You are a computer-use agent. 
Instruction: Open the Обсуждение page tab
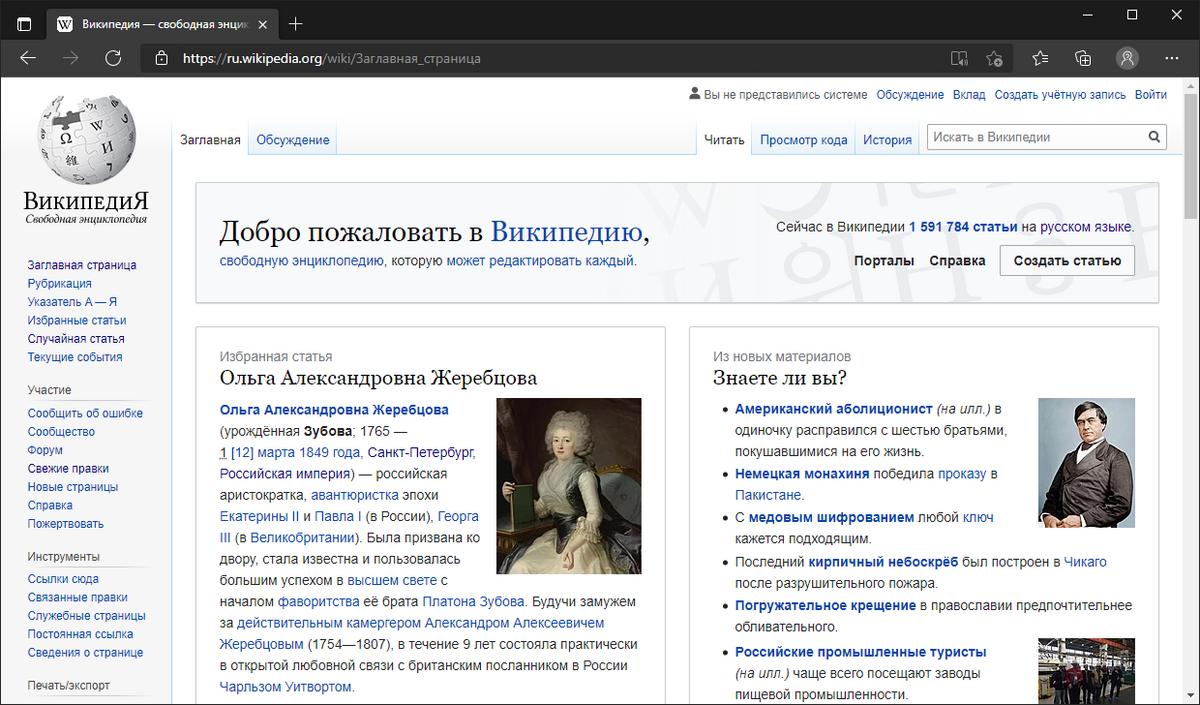click(292, 140)
